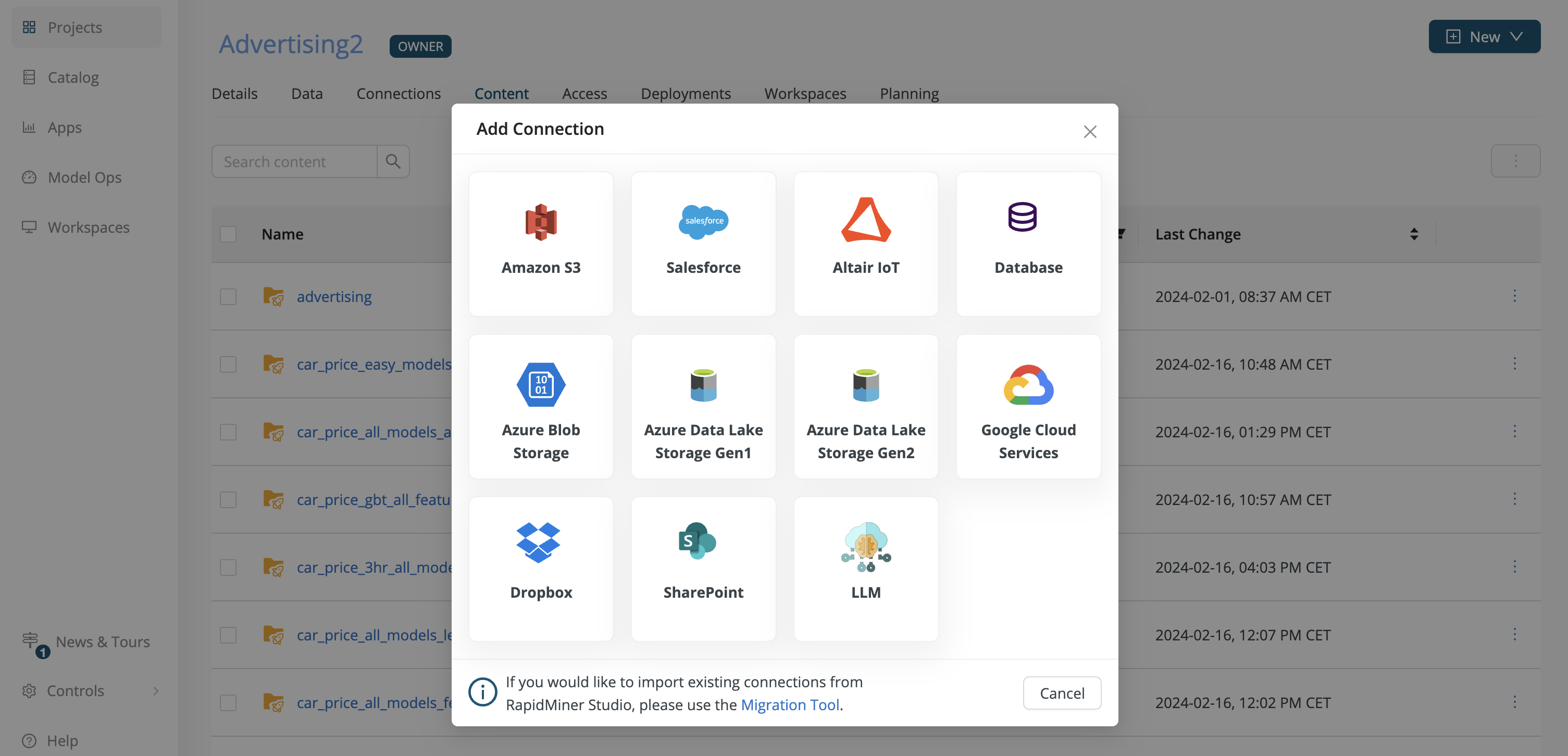Open News & Tours notifications
This screenshot has height=756, width=1568.
pos(86,642)
